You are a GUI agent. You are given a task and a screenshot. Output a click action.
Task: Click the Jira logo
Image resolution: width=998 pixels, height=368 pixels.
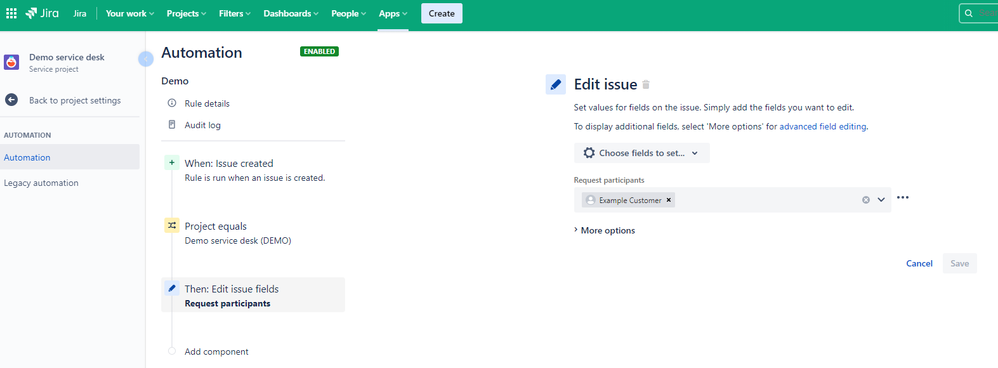(x=41, y=13)
